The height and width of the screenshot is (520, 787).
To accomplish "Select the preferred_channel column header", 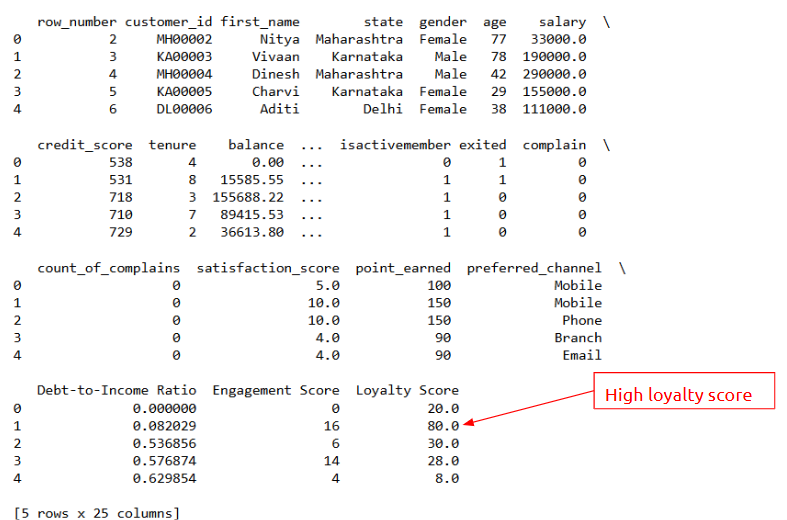I will coord(534,269).
